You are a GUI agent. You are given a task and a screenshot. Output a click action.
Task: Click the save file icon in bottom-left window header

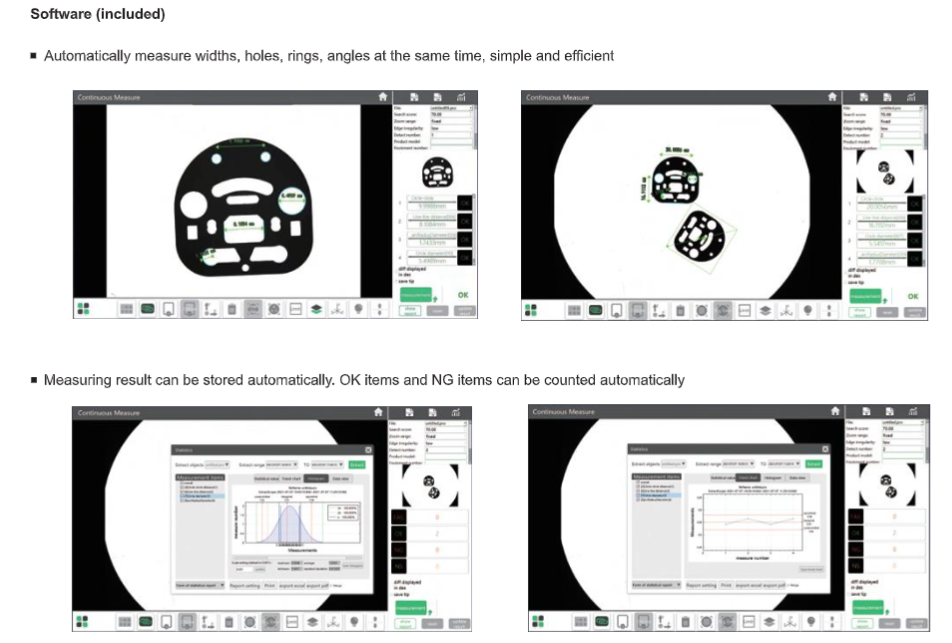click(411, 411)
